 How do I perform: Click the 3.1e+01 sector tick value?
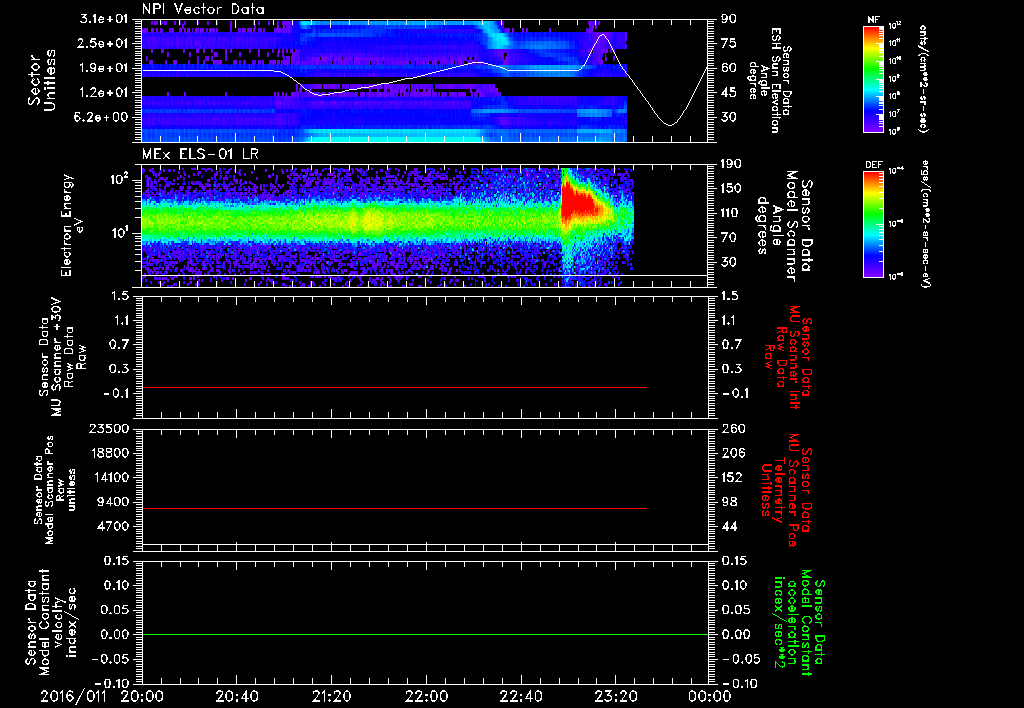click(x=104, y=18)
